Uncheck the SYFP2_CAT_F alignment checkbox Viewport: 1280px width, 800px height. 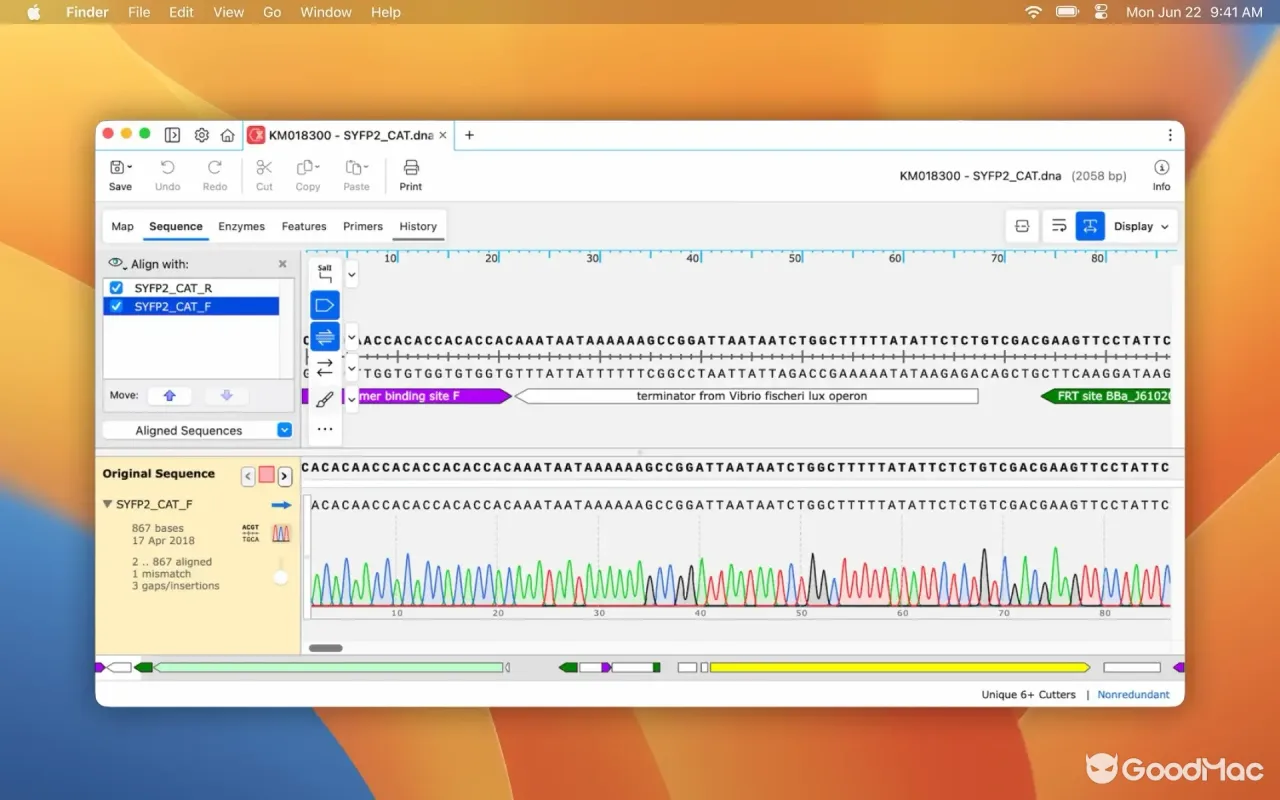click(116, 306)
